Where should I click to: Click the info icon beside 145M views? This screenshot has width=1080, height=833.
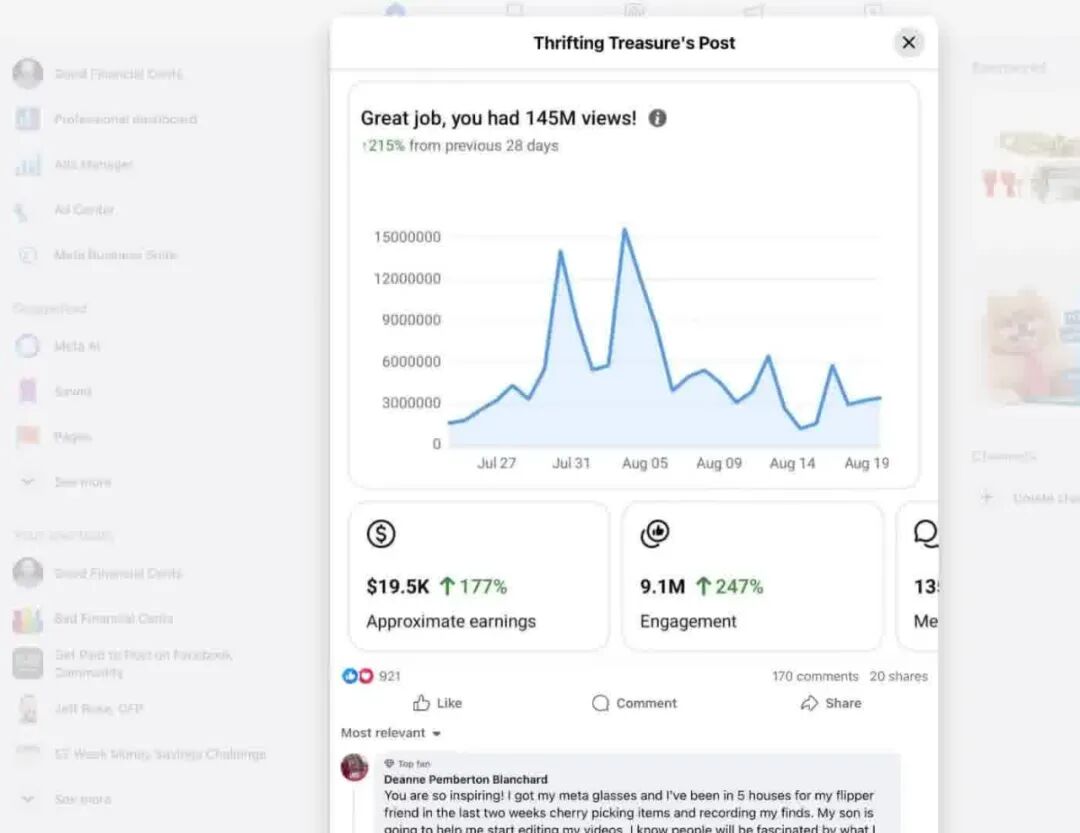click(657, 119)
